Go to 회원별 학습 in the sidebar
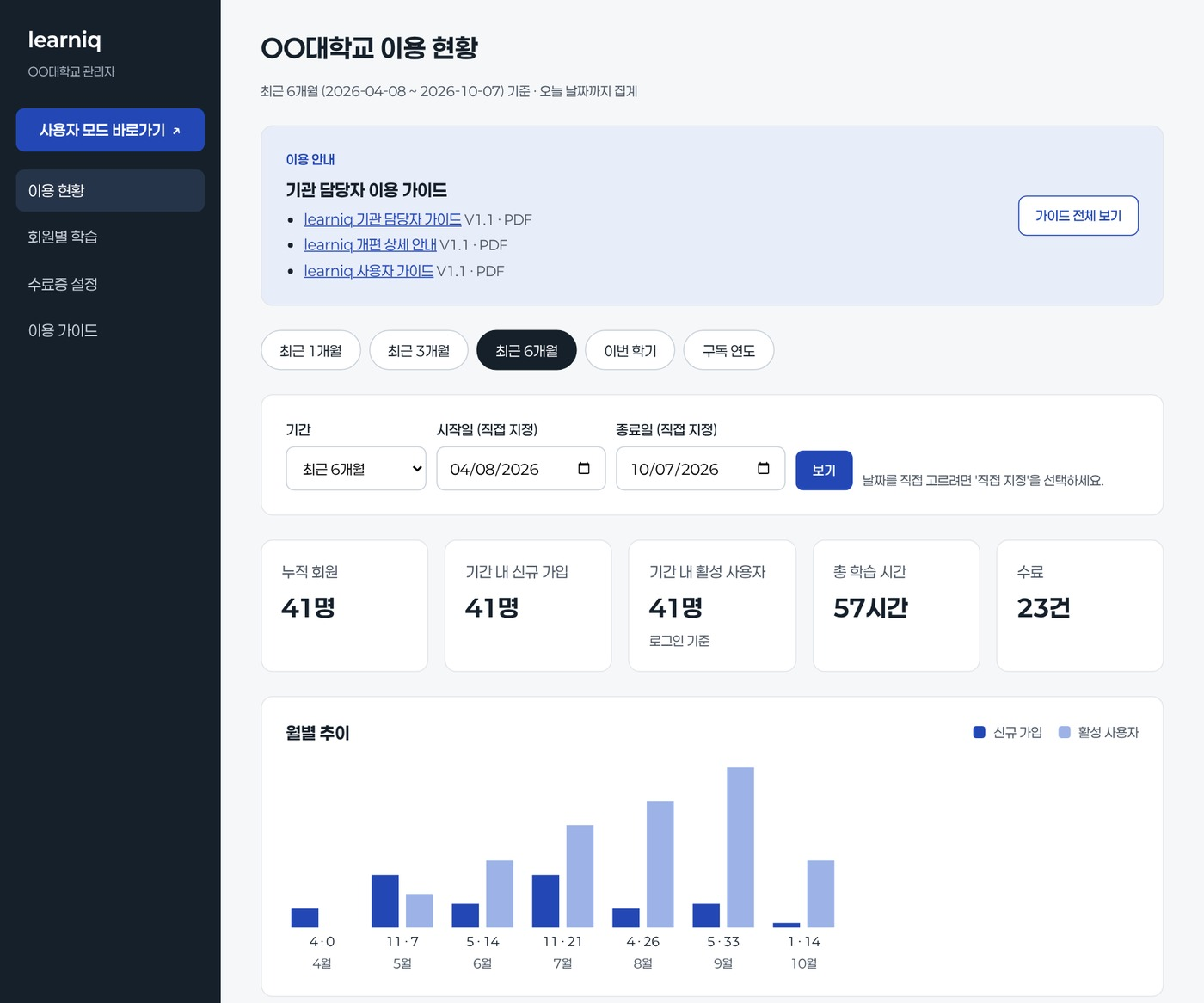 110,237
